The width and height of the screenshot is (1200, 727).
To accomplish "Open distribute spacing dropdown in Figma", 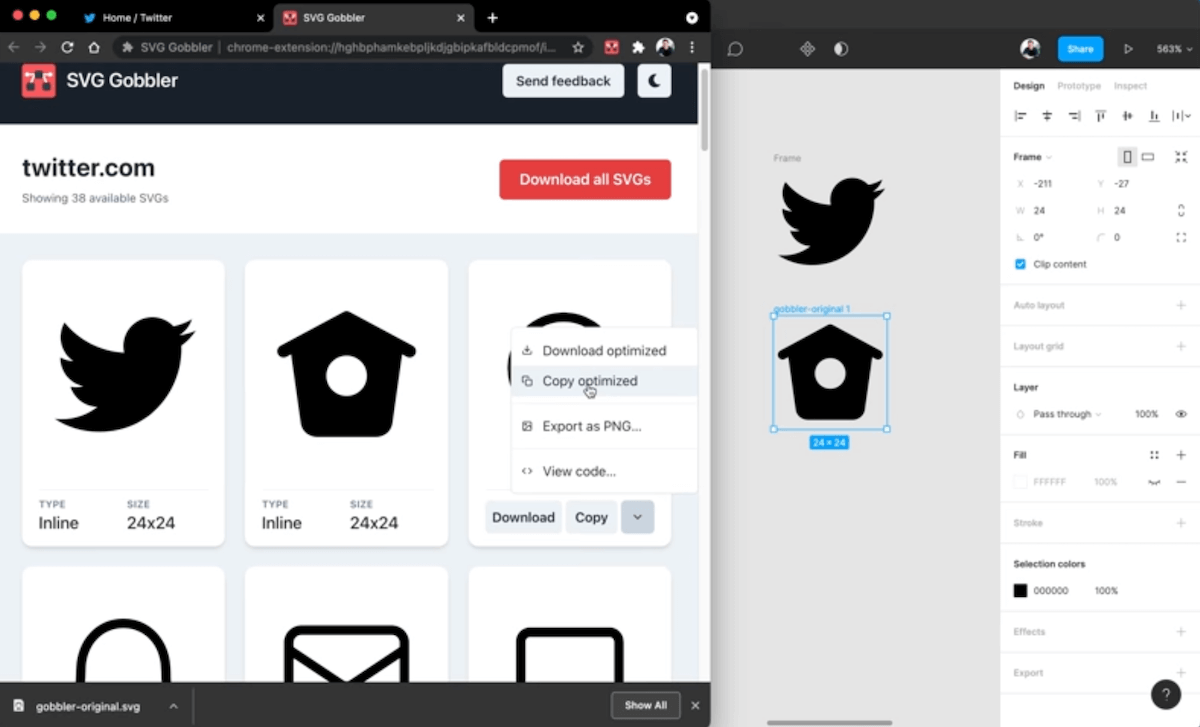I will pos(1182,116).
